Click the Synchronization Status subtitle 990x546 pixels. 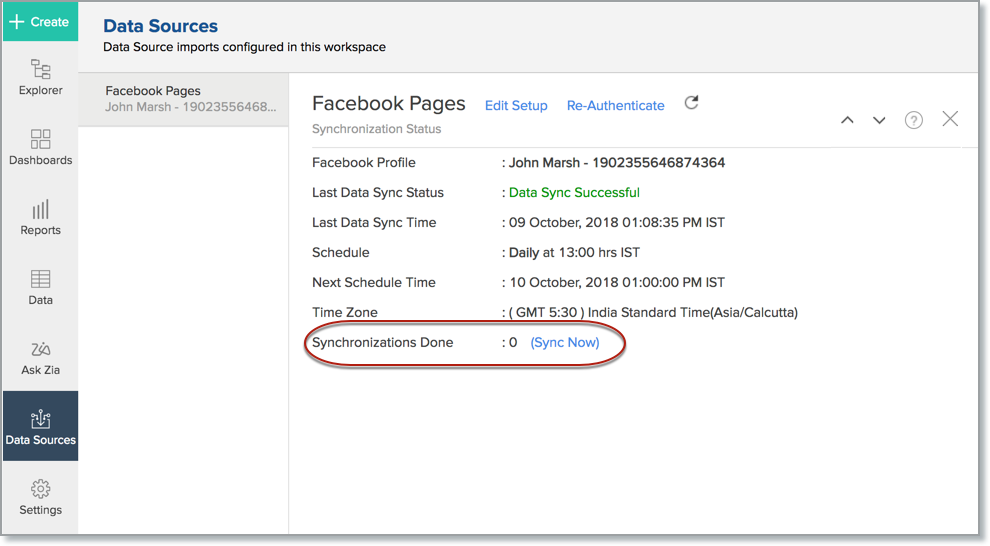[x=376, y=129]
